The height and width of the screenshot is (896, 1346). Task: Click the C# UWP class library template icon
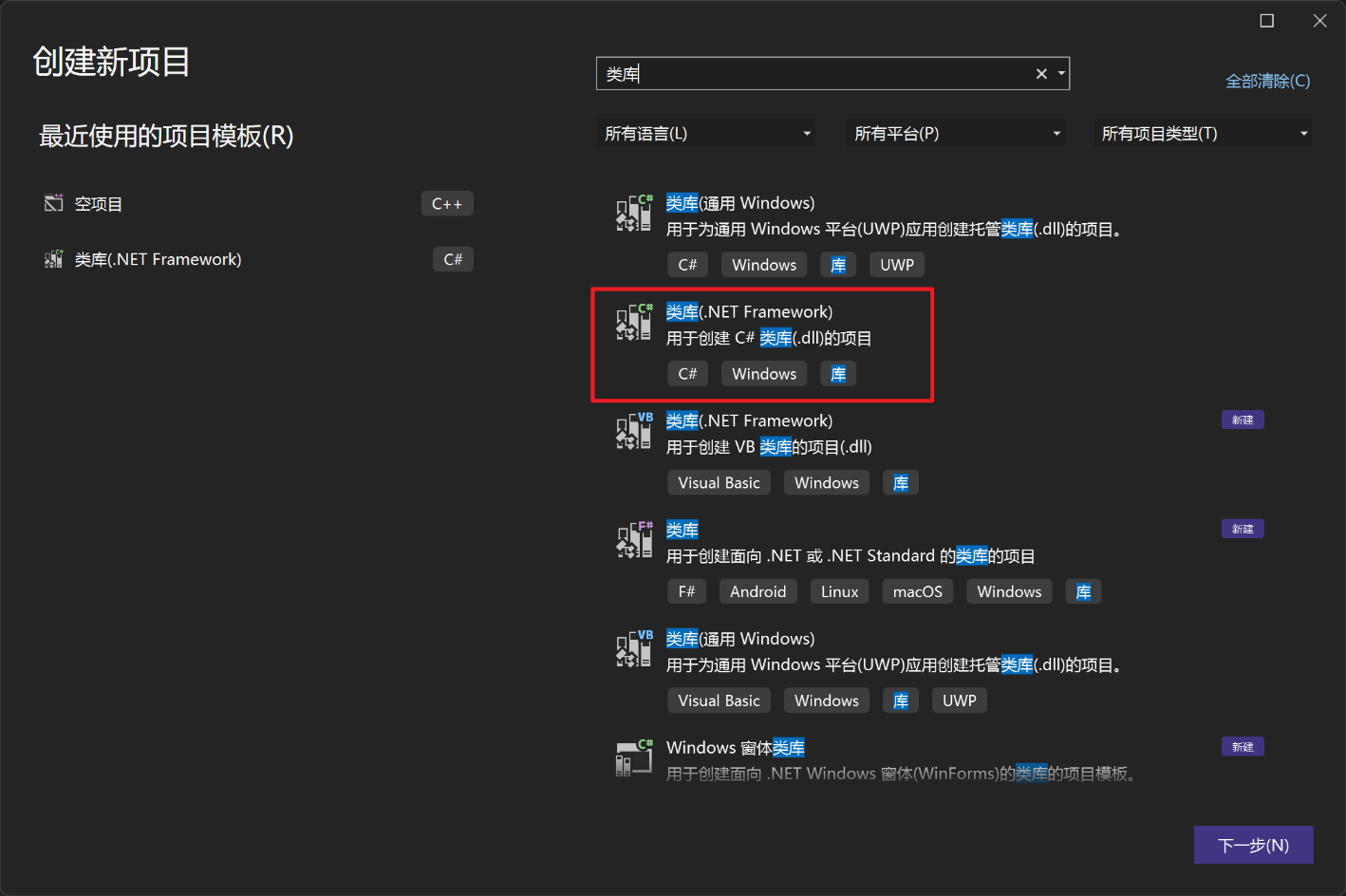(633, 214)
